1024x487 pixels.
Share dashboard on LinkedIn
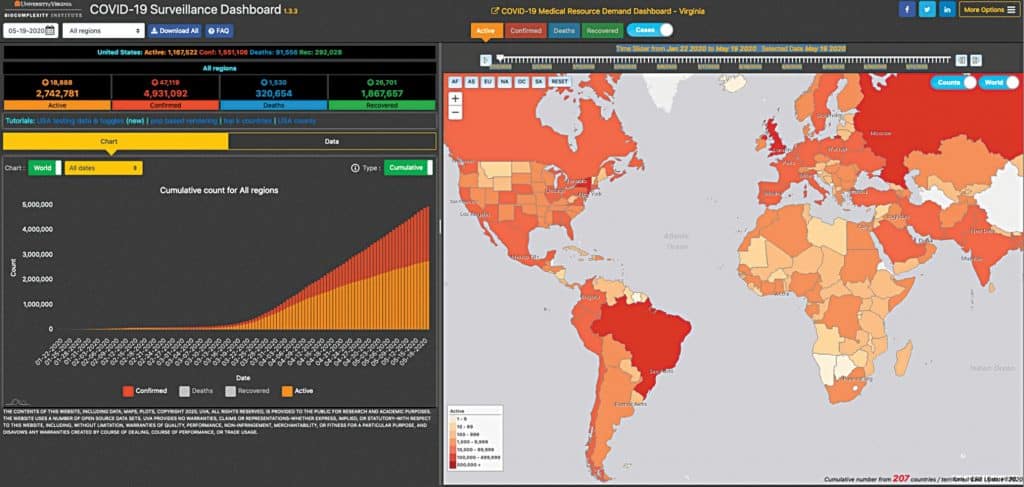tap(947, 10)
